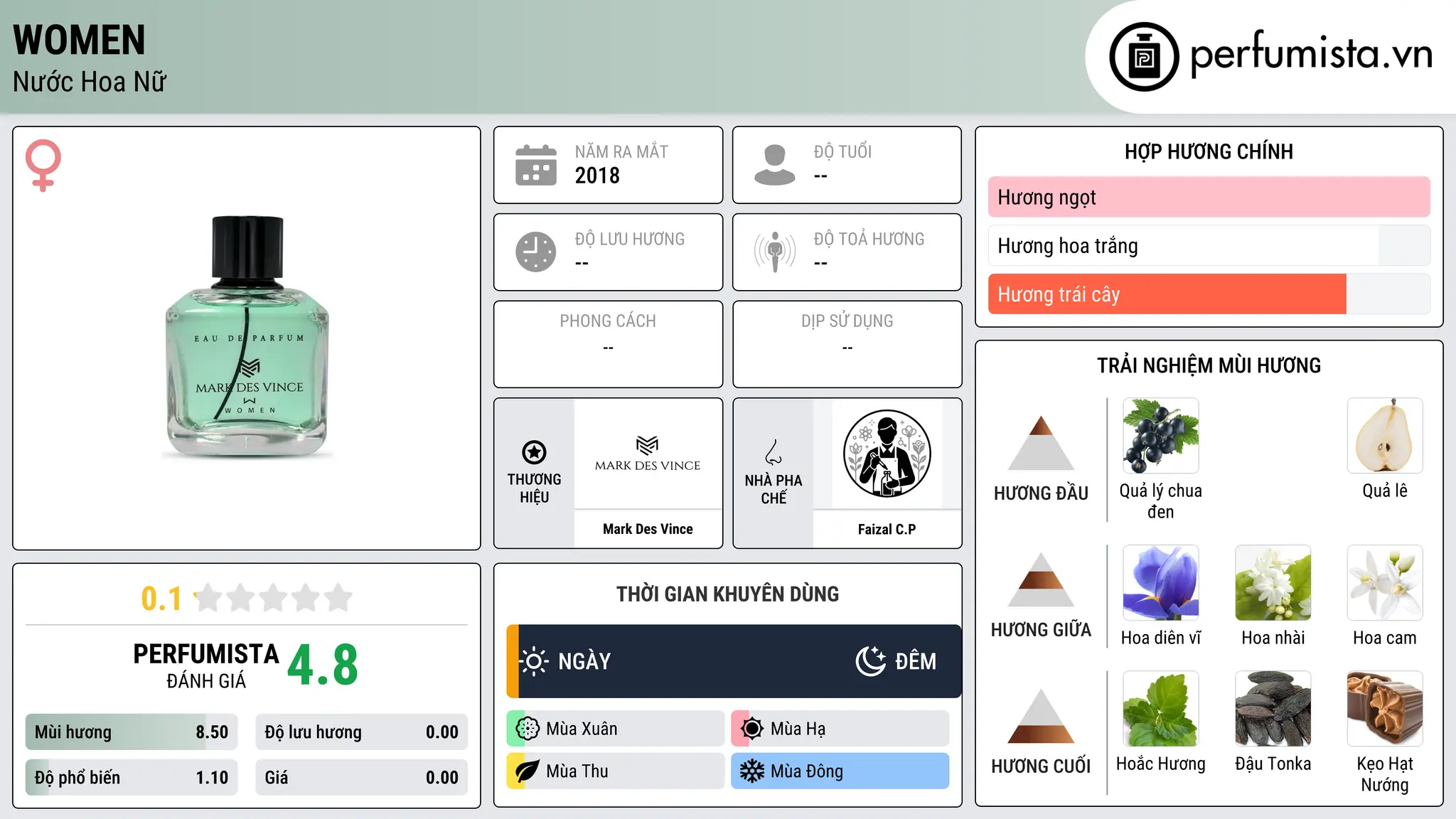The image size is (1456, 819).
Task: Click the 0.1 user rating number
Action: tap(161, 599)
